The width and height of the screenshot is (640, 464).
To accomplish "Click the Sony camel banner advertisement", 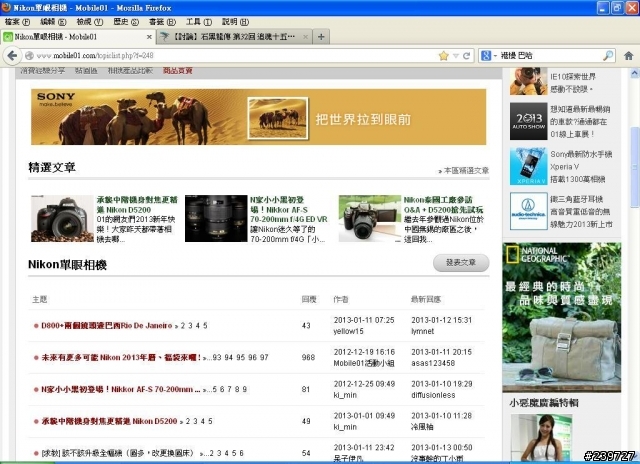I will (258, 117).
